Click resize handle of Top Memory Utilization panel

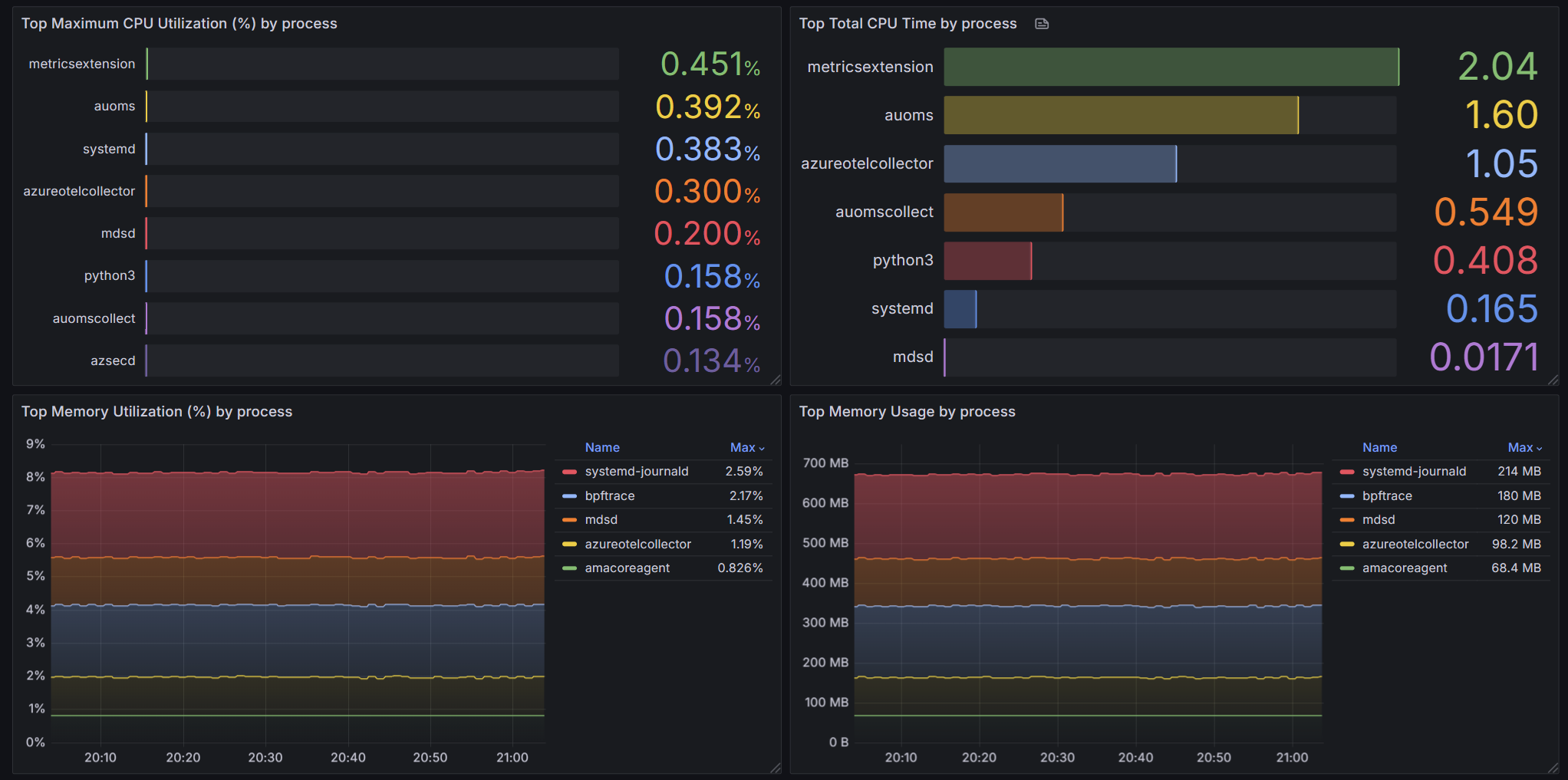(776, 768)
